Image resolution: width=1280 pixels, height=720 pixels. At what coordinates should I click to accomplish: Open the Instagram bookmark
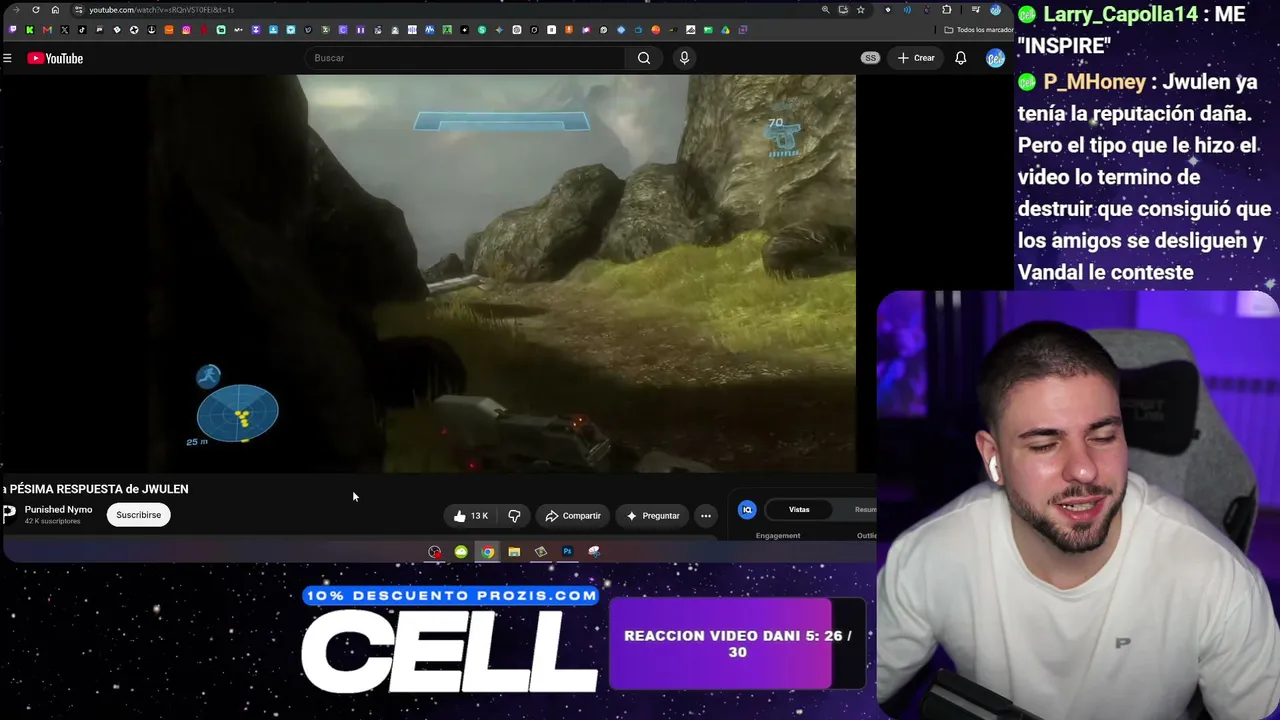[x=186, y=30]
